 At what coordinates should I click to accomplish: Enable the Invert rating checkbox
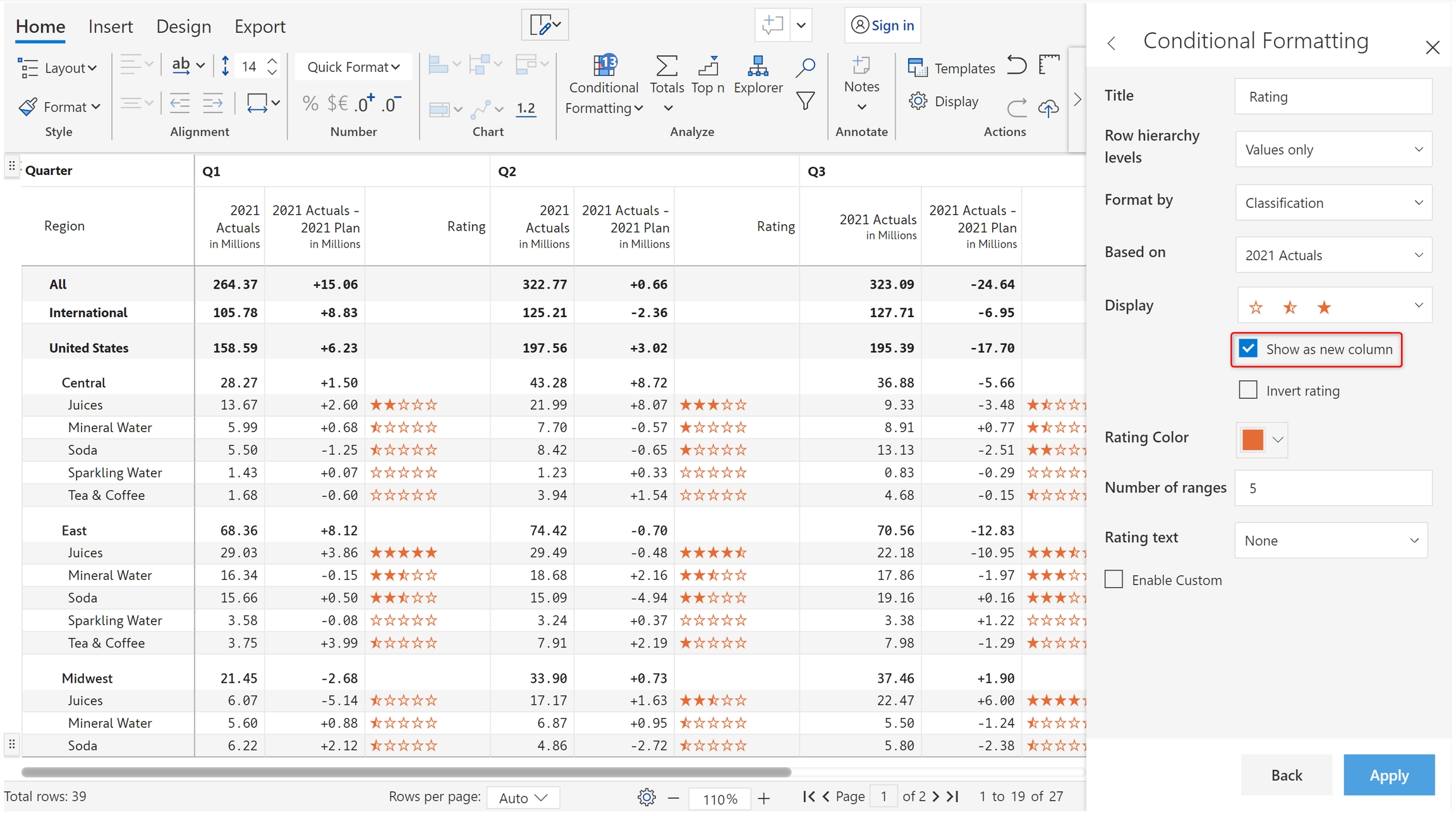click(x=1248, y=390)
